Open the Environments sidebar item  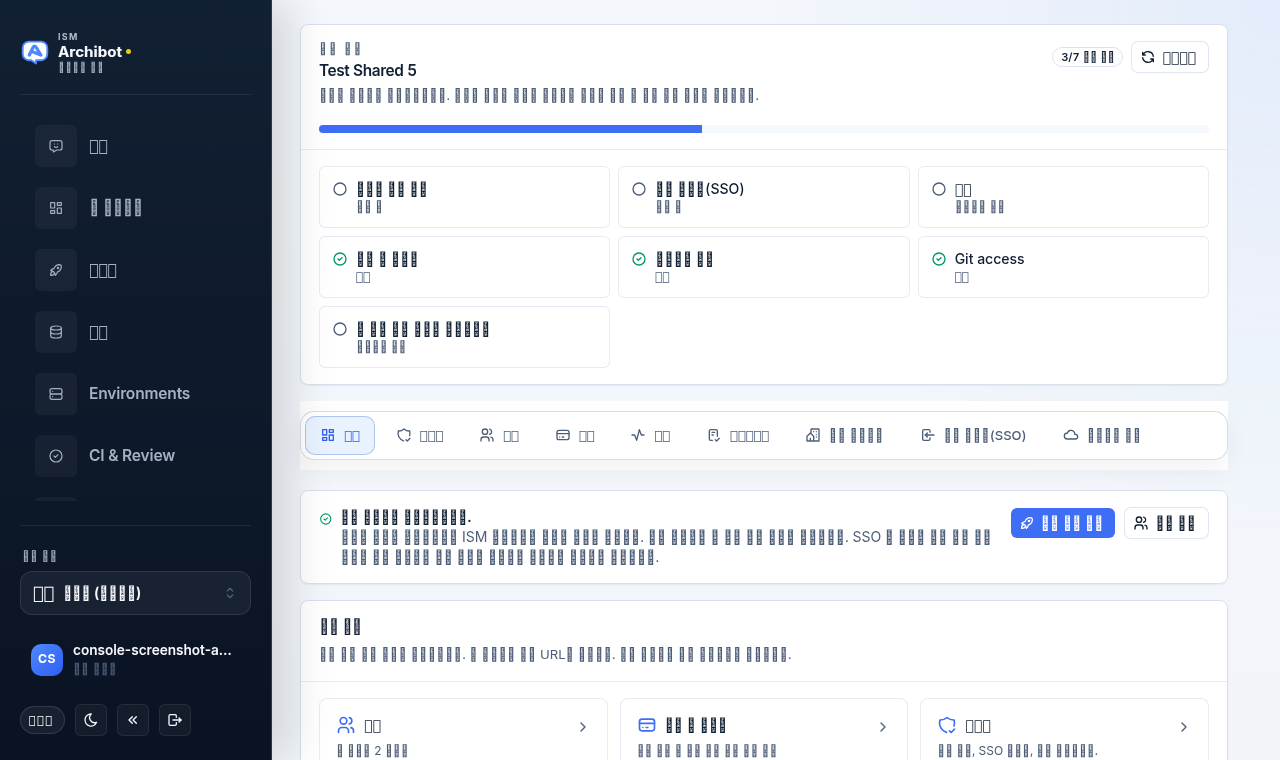(x=135, y=394)
